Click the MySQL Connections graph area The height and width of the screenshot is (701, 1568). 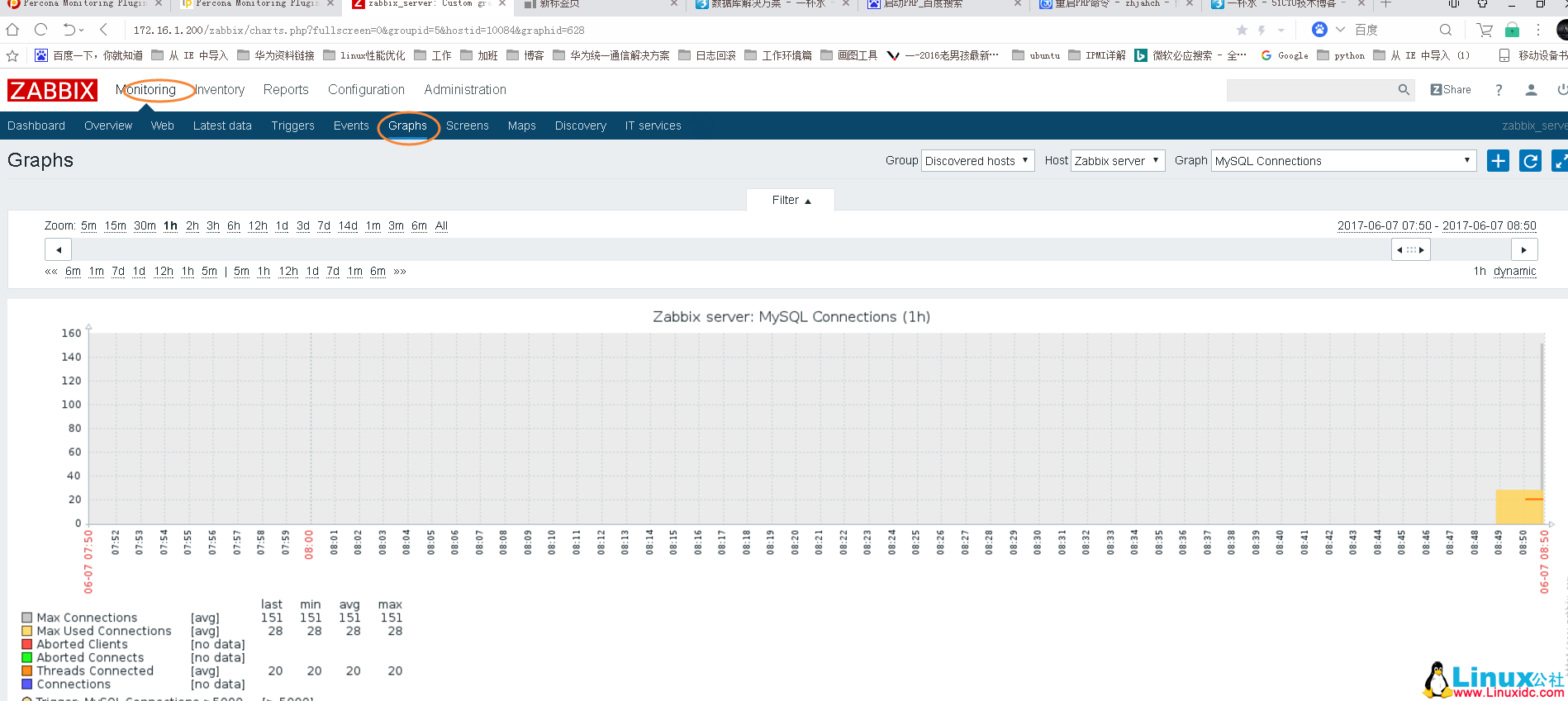coord(816,429)
